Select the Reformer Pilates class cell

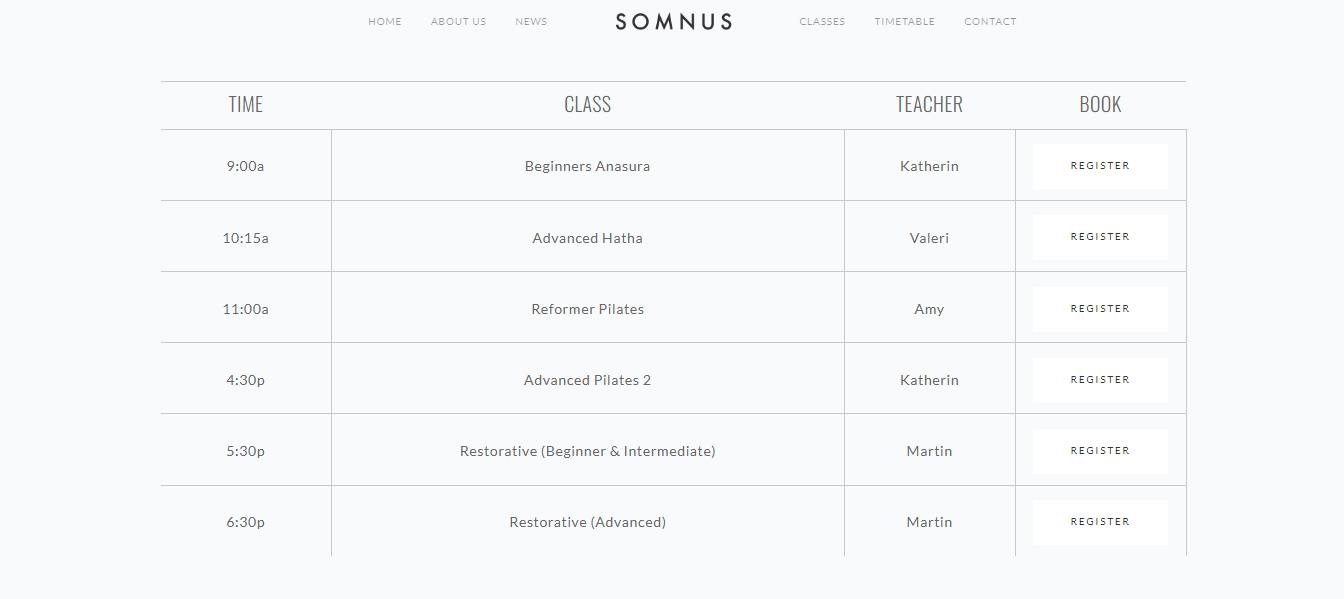[587, 309]
